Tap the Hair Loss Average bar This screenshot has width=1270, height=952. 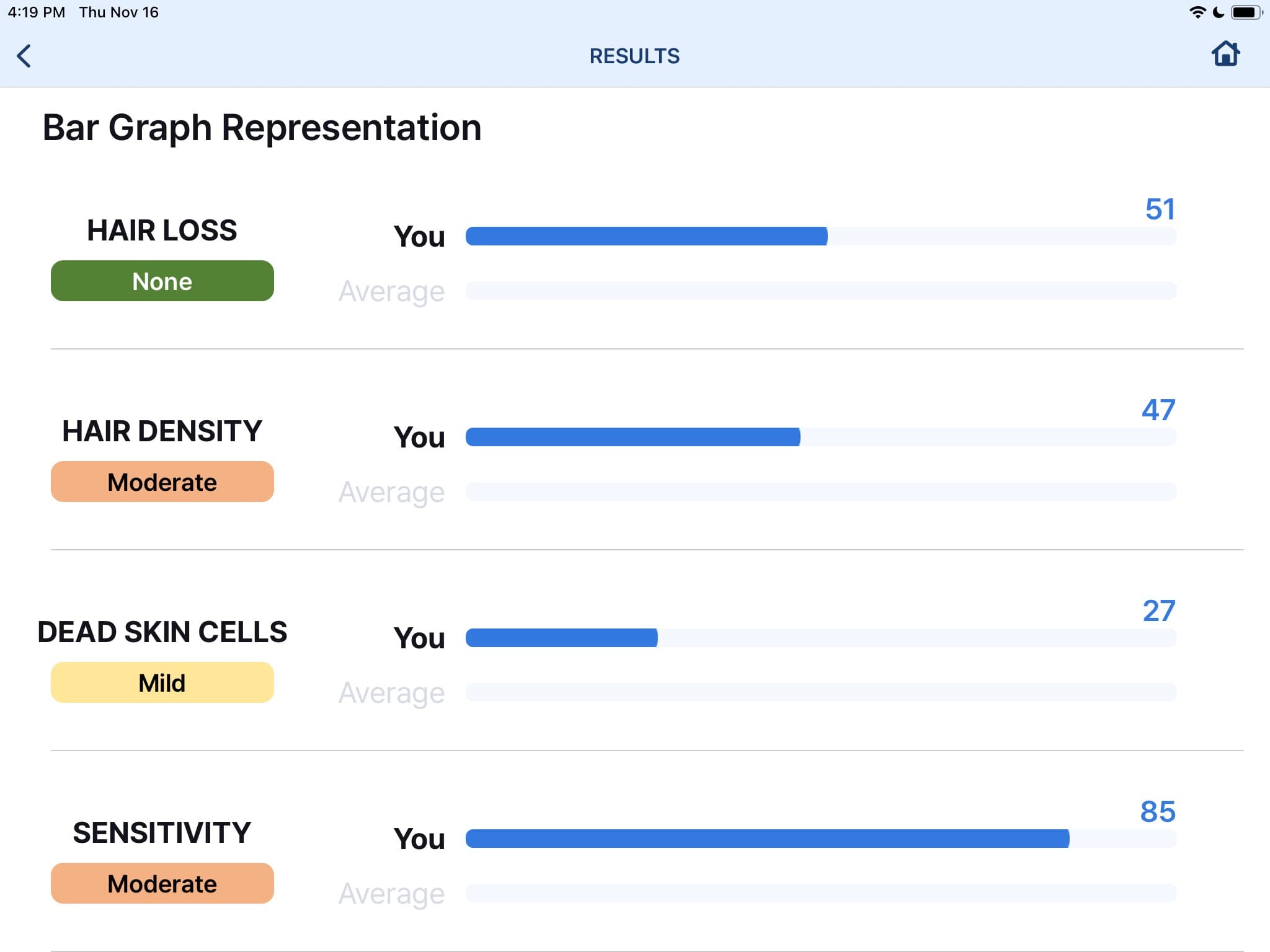coord(820,291)
